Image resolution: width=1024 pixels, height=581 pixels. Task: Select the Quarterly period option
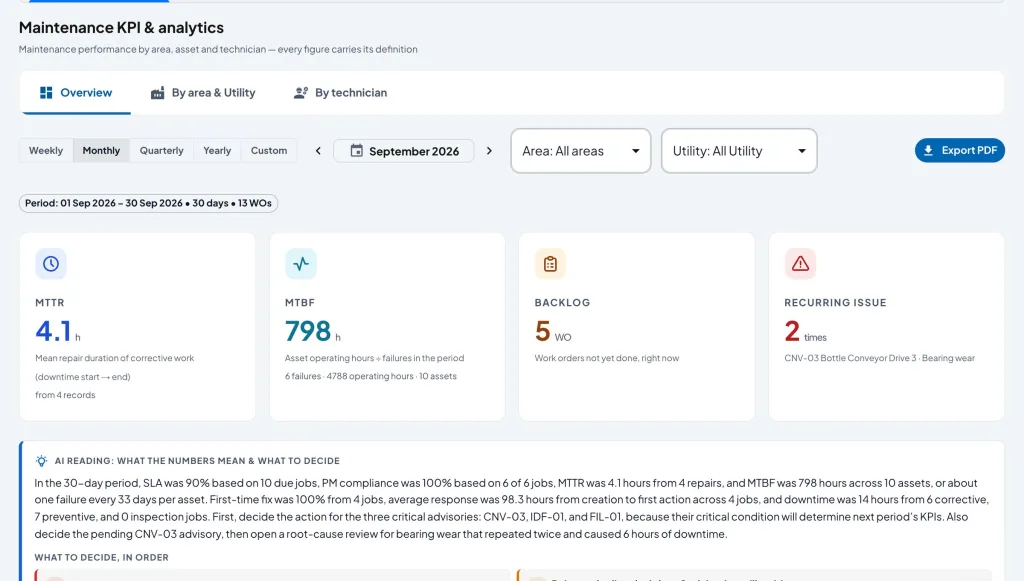pyautogui.click(x=161, y=150)
